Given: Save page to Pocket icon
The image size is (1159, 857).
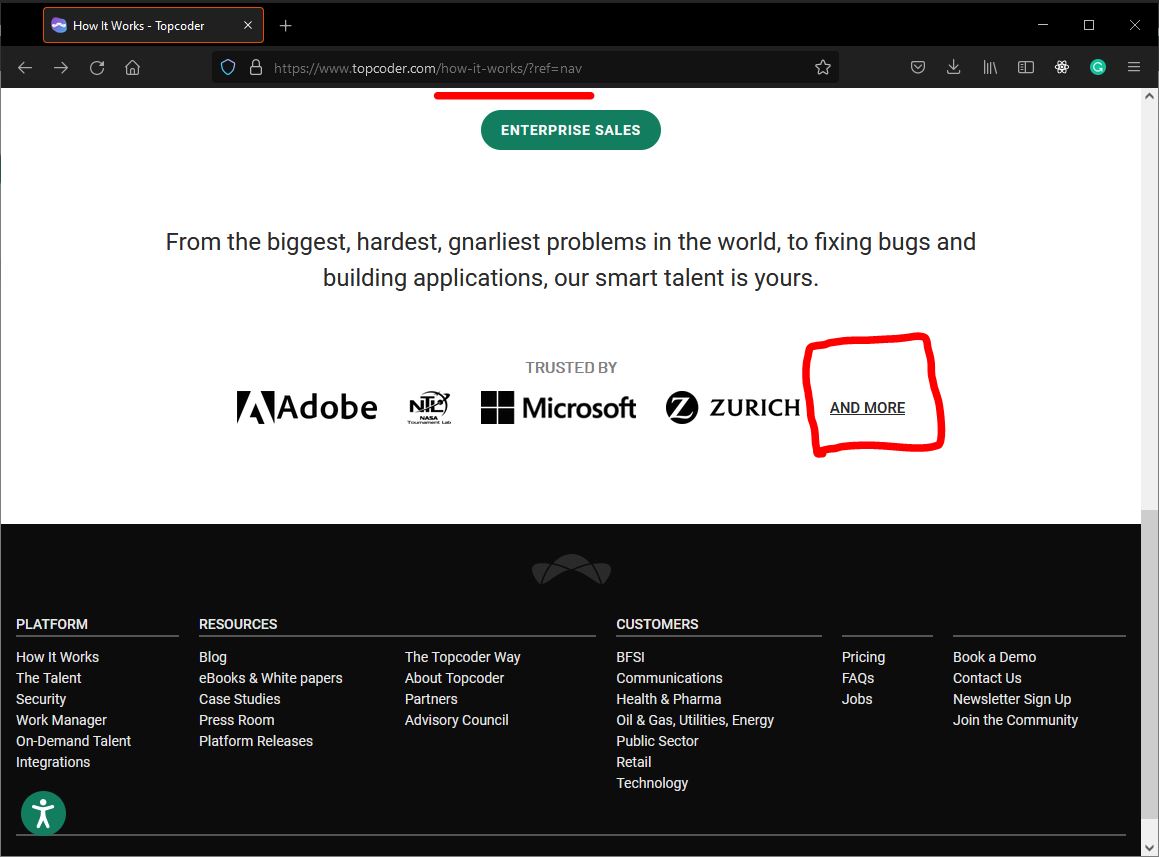Looking at the screenshot, I should point(918,68).
